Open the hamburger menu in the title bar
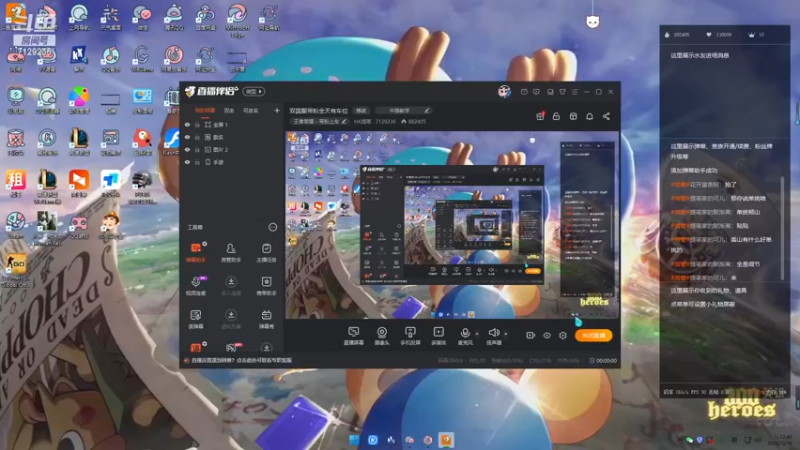 575,92
